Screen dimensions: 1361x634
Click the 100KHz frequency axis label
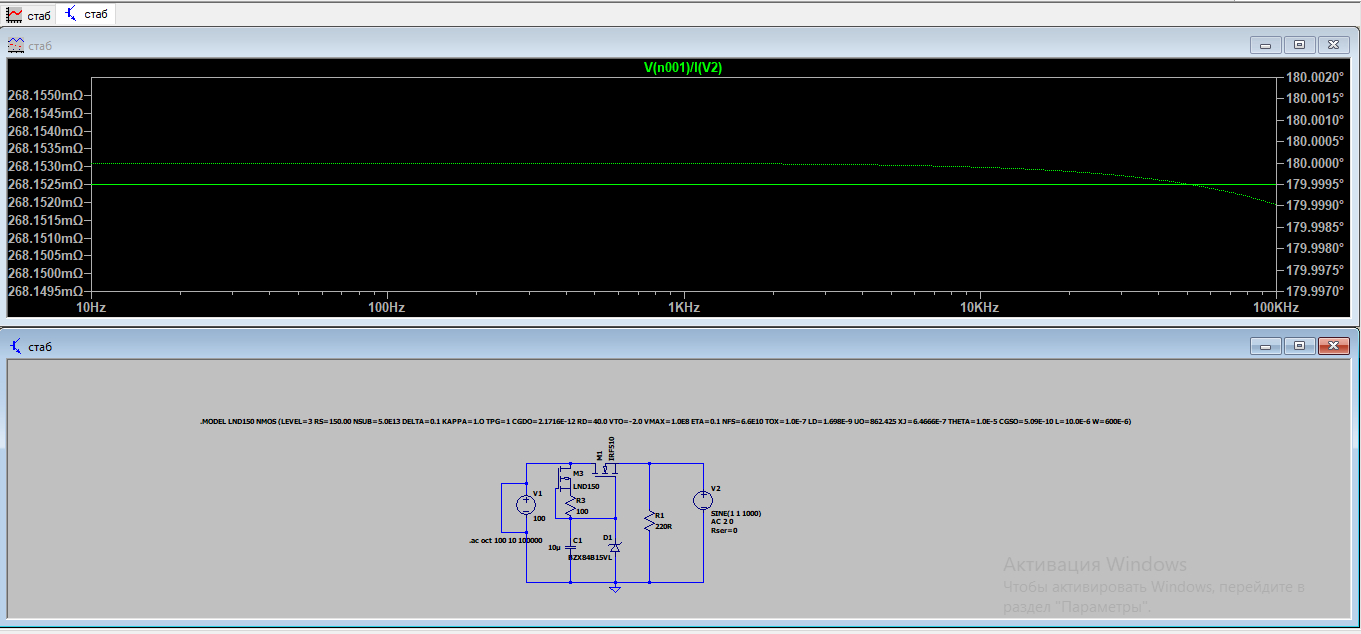[x=1275, y=307]
